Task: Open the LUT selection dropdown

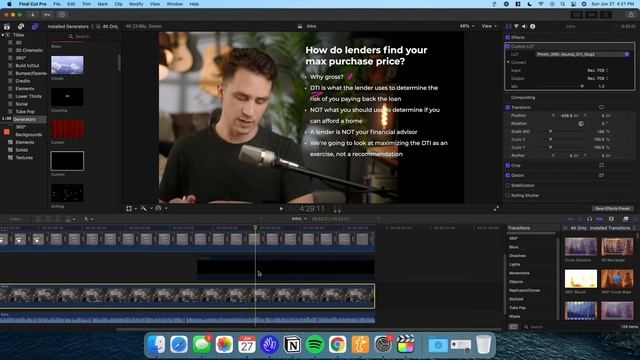Action: point(583,54)
